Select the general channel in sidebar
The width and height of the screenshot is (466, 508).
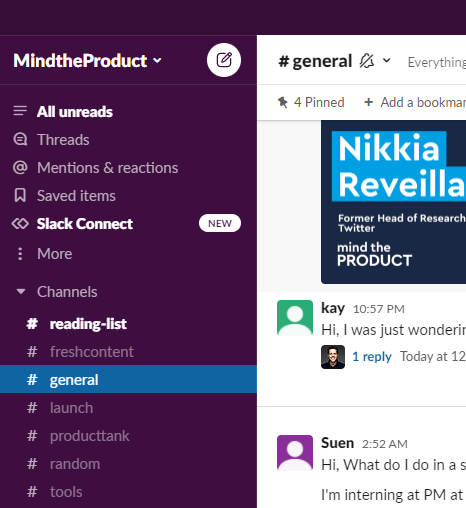pos(128,379)
